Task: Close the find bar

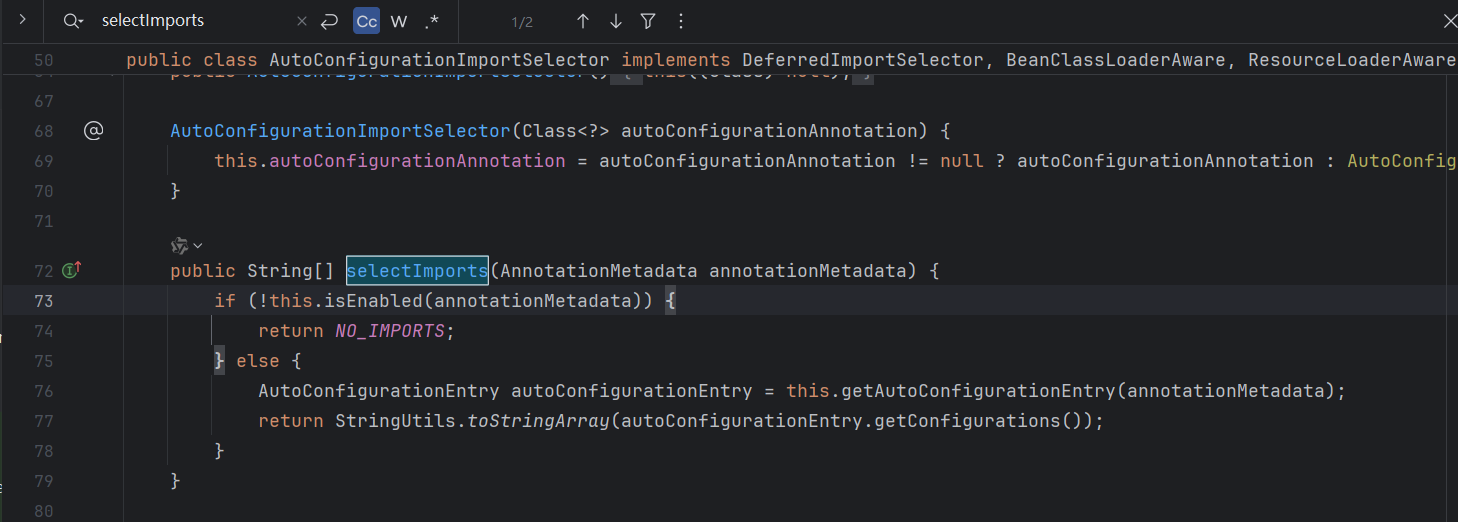Action: coord(1449,21)
